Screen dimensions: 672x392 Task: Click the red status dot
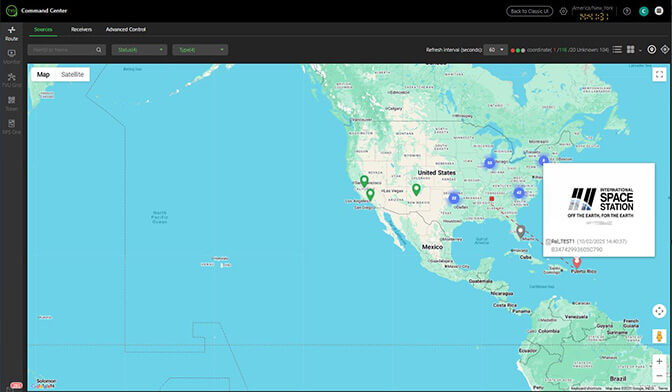point(513,51)
